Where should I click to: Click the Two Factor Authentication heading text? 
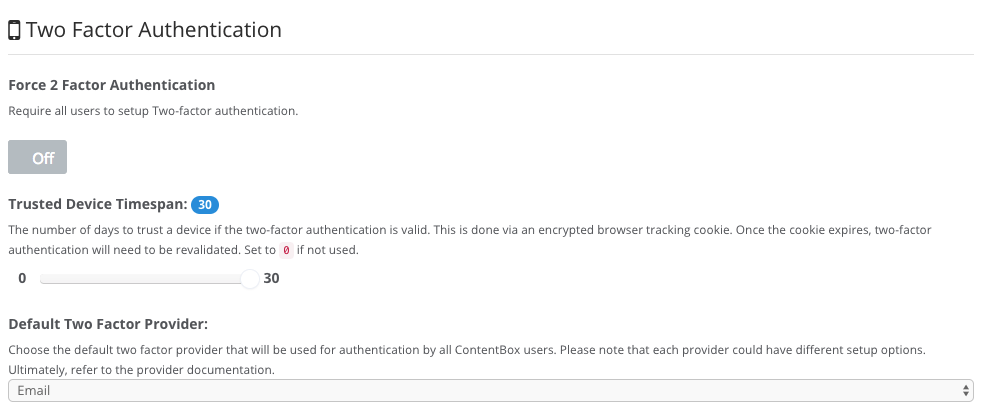pos(154,30)
